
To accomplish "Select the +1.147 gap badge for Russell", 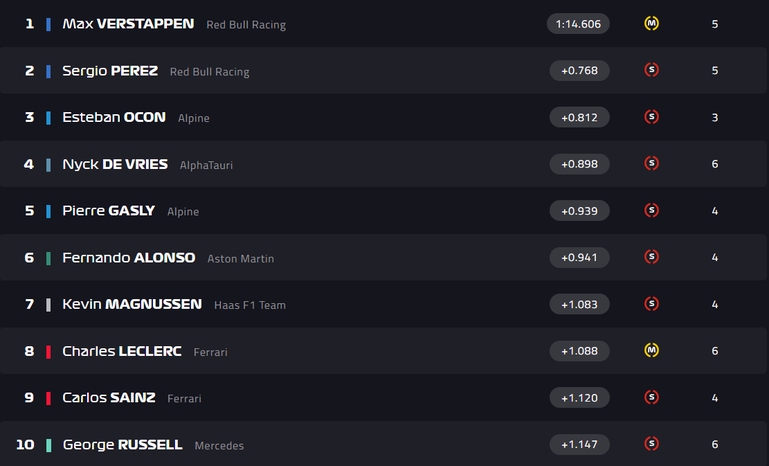I will [x=579, y=444].
